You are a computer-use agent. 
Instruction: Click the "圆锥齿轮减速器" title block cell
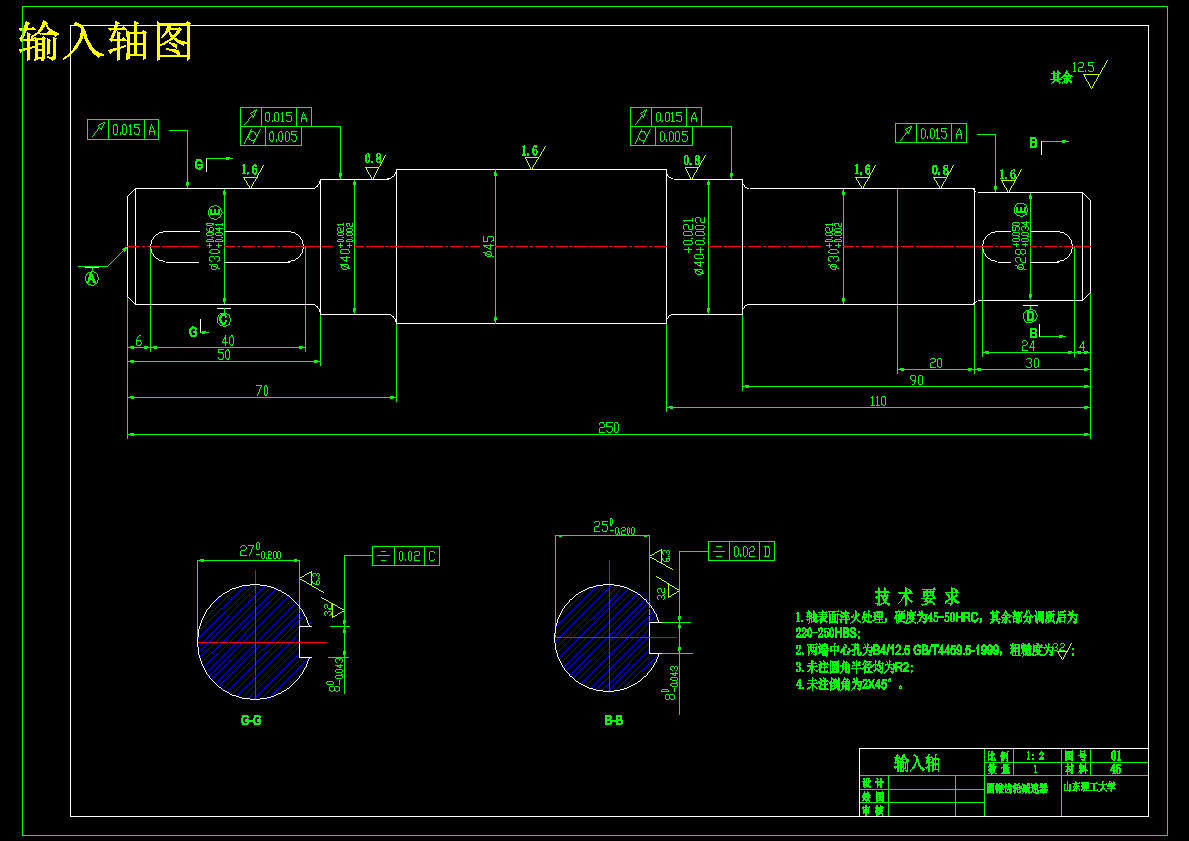[1017, 789]
